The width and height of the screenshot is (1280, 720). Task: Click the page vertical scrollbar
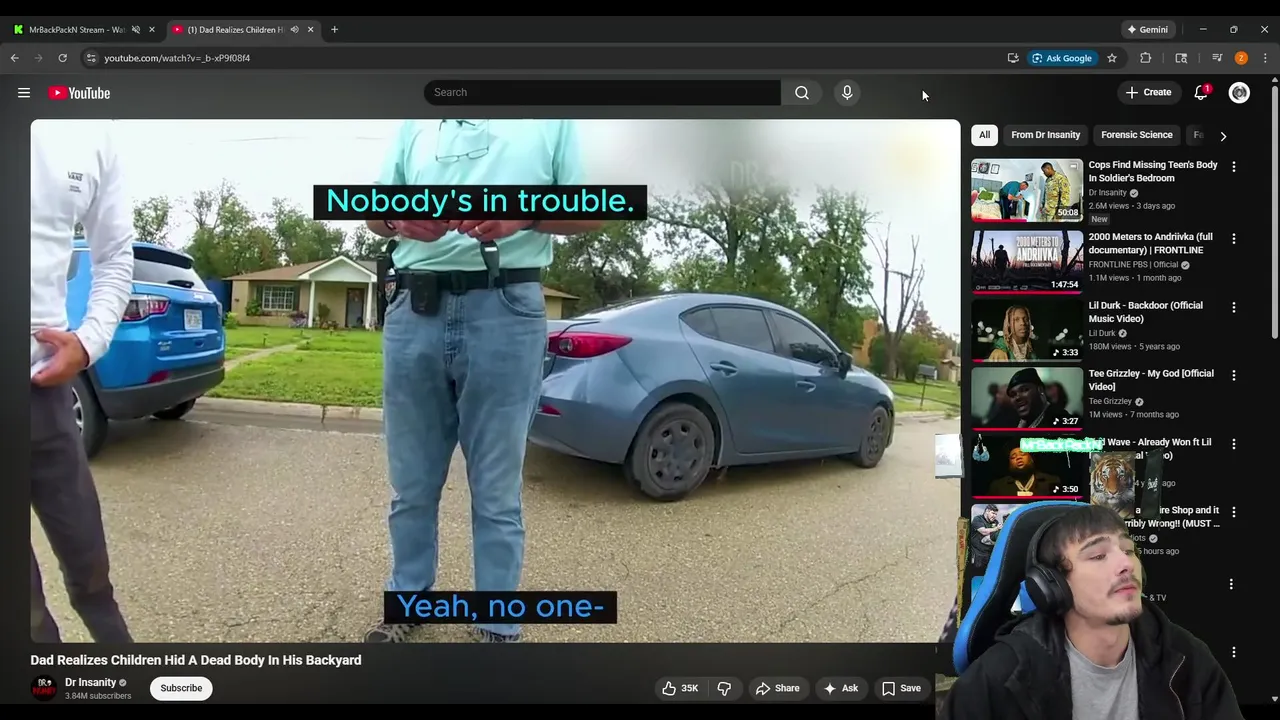pos(1274,210)
